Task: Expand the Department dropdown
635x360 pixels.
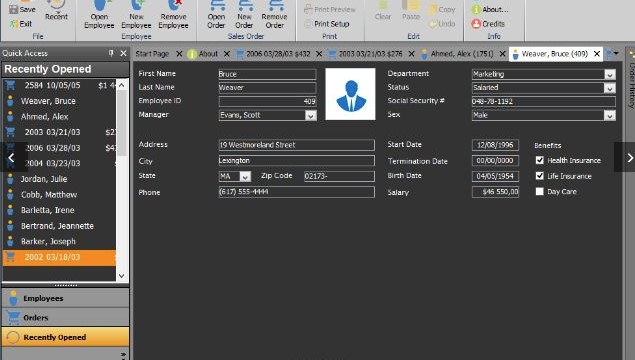Action: (x=609, y=75)
